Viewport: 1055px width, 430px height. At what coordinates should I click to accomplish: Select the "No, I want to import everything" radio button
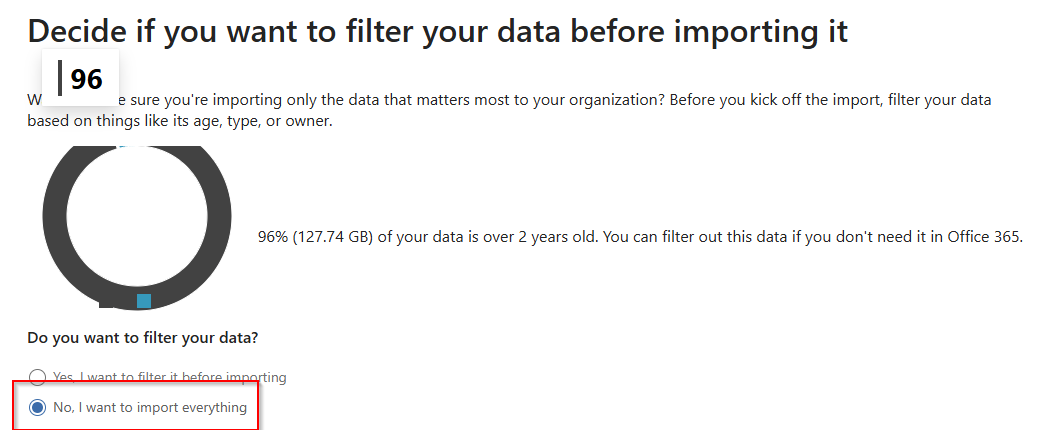38,408
